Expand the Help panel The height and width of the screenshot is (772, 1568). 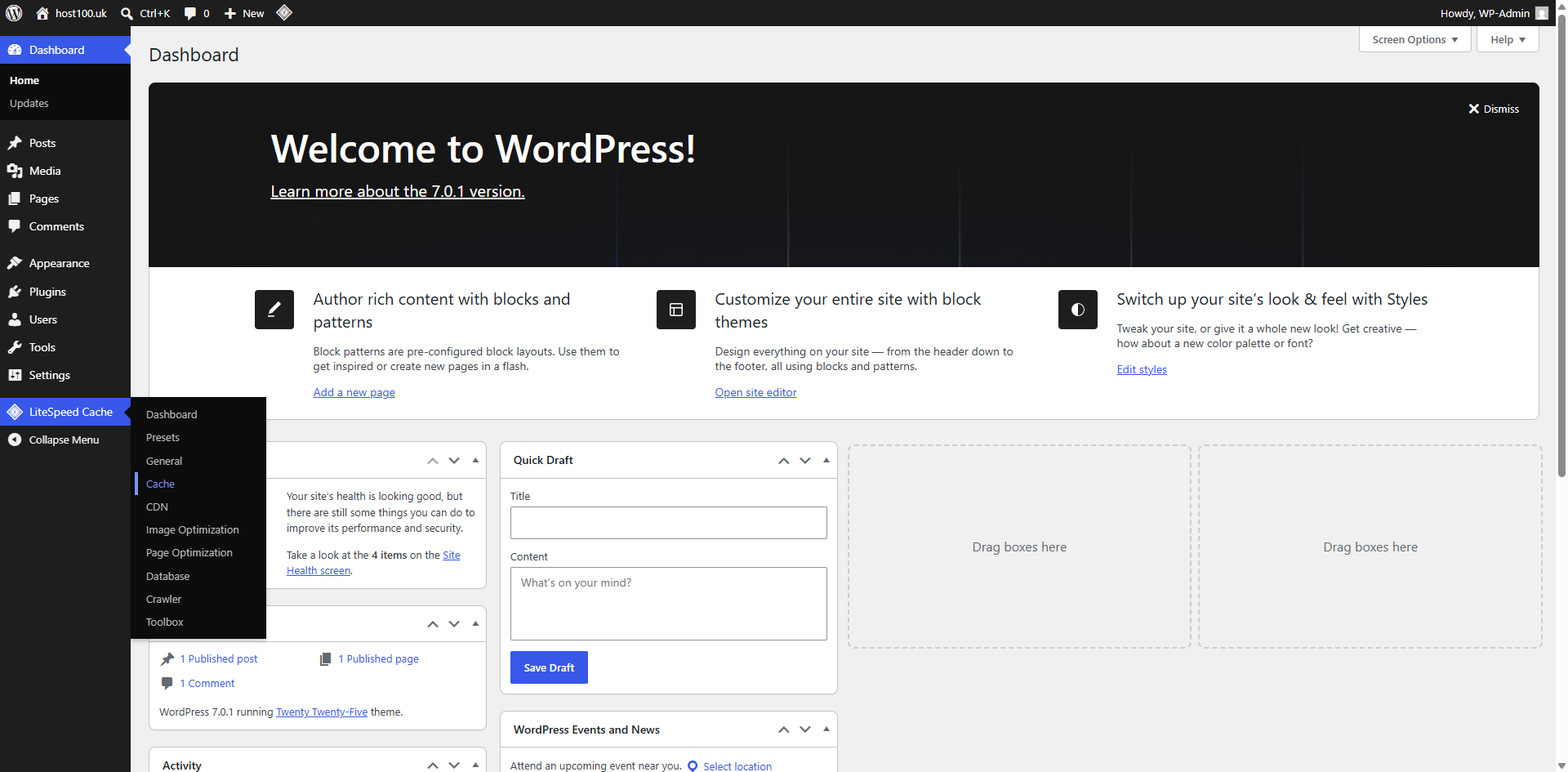[x=1508, y=39]
